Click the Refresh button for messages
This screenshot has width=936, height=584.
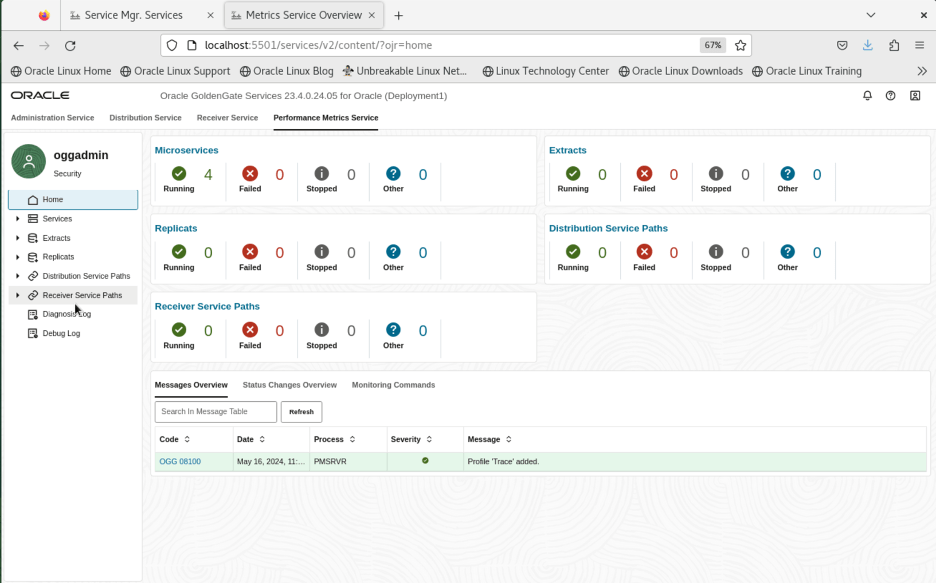pyautogui.click(x=301, y=412)
